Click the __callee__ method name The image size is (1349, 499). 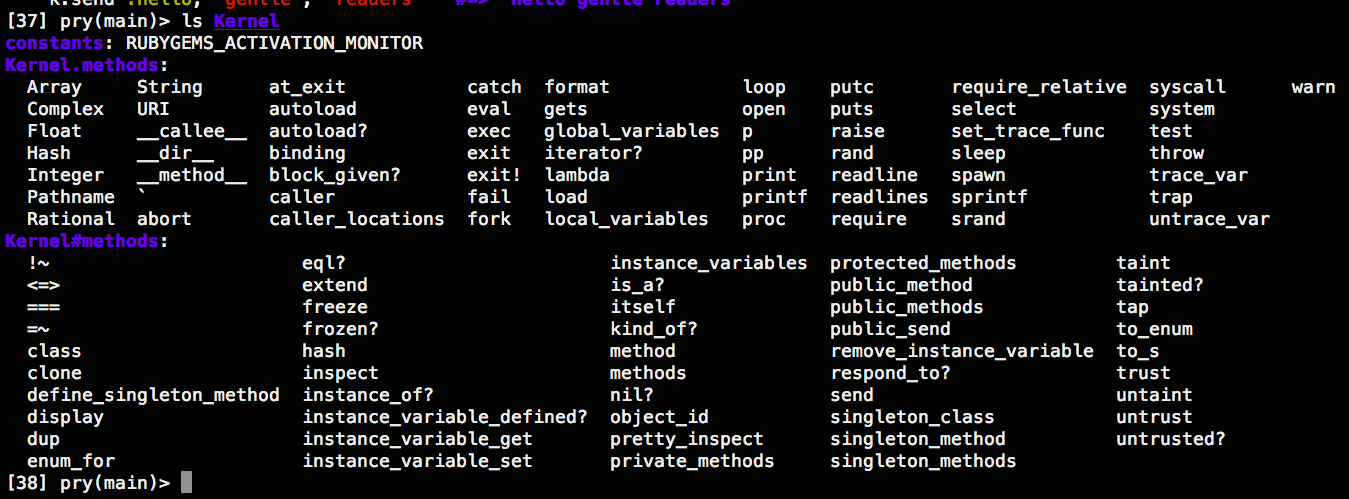click(x=192, y=131)
